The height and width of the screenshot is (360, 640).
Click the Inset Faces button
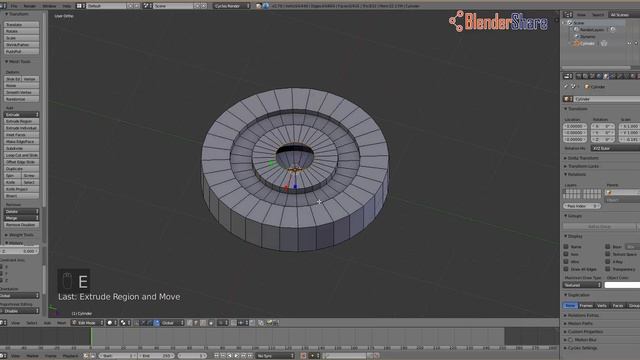[21, 135]
